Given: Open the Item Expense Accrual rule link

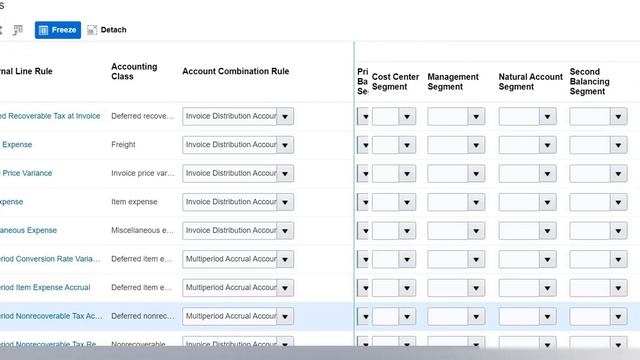Looking at the screenshot, I should pos(45,287).
